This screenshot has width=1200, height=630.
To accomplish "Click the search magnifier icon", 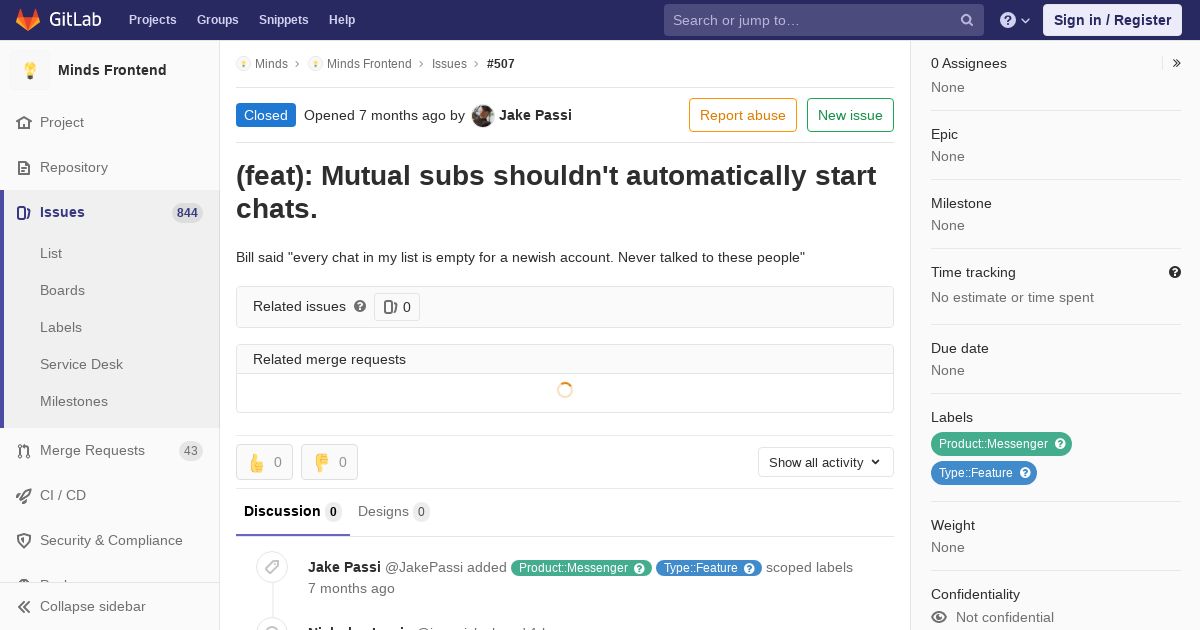I will (967, 20).
